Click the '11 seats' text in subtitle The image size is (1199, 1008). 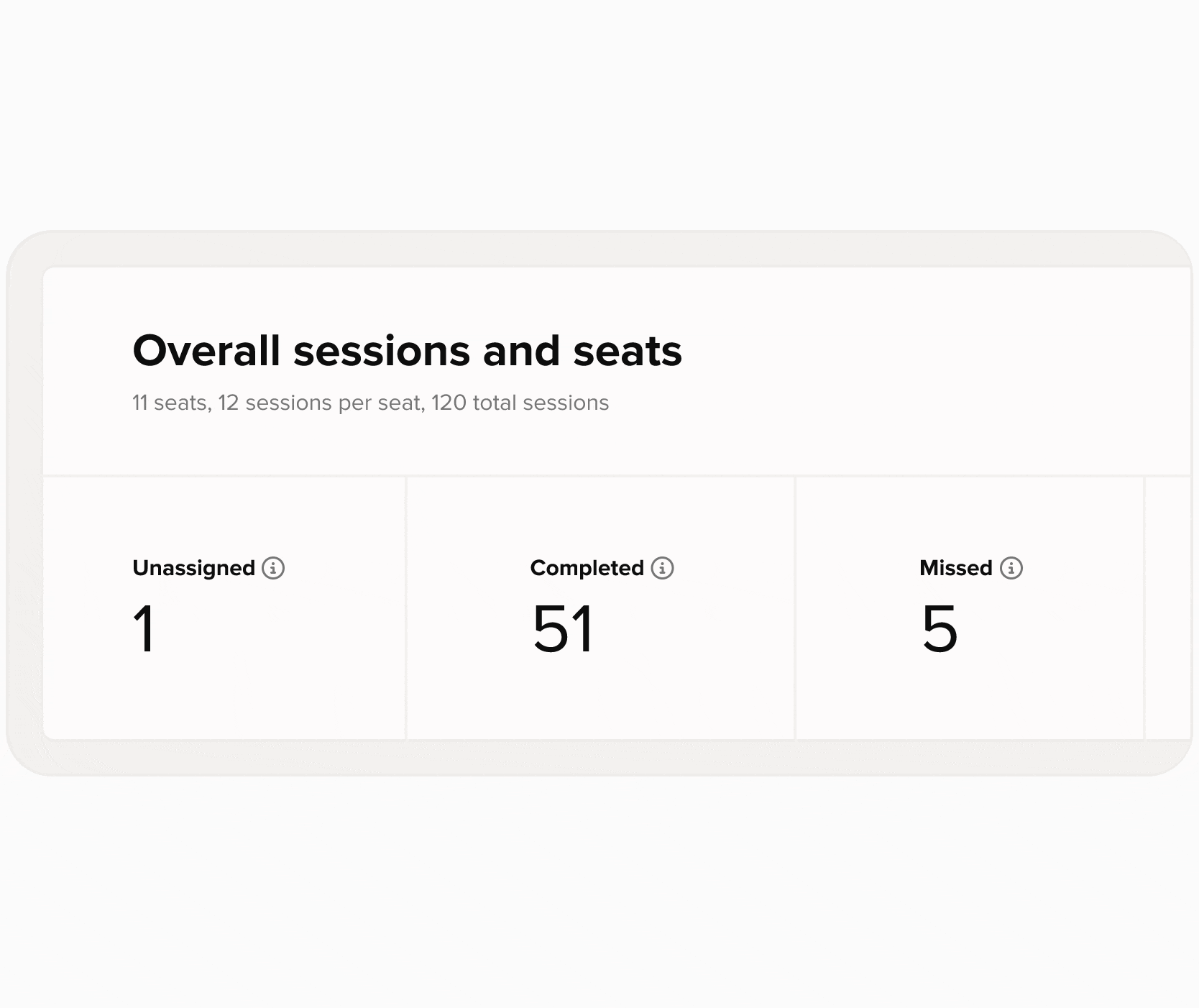tap(170, 403)
